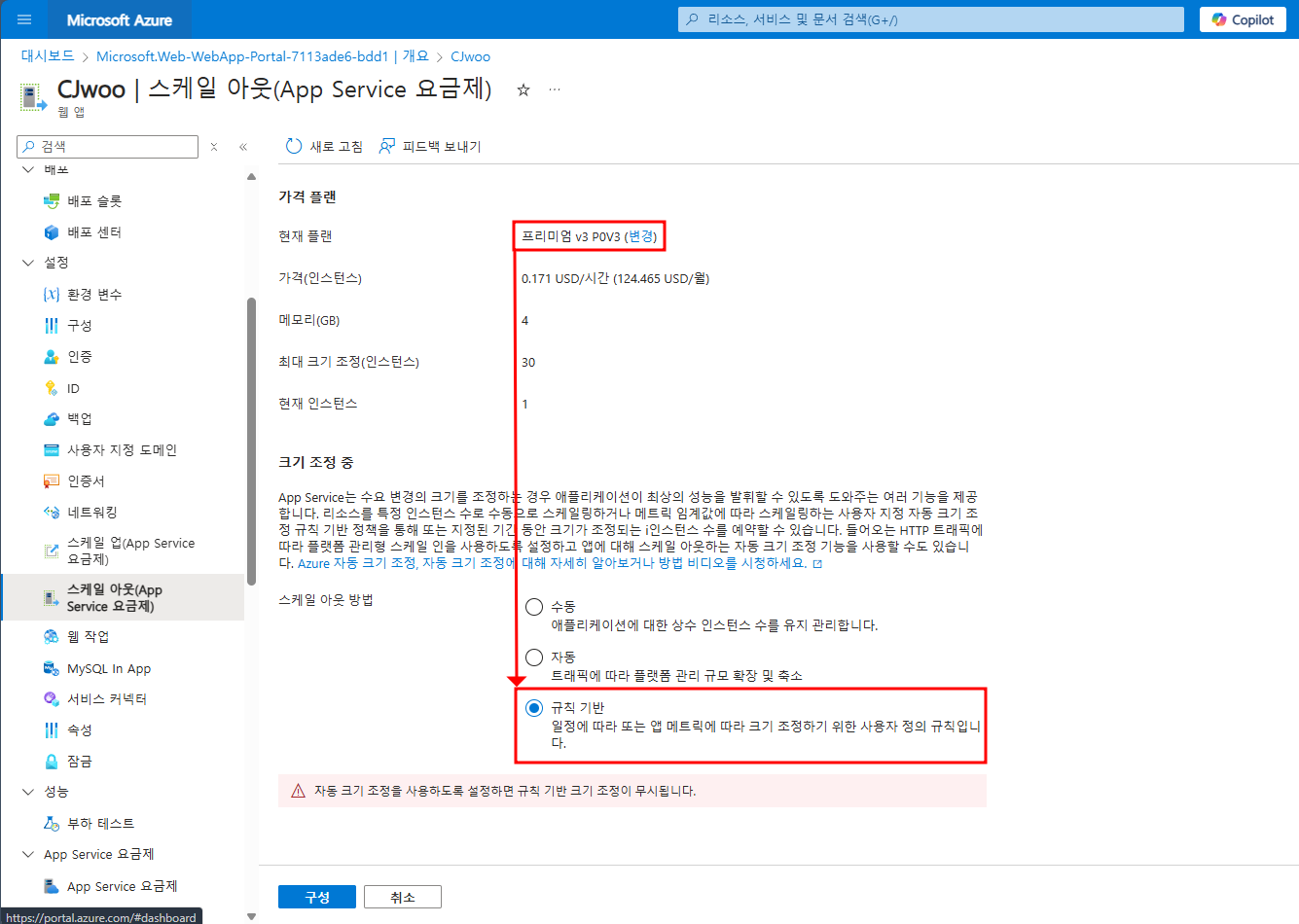This screenshot has height=924, width=1299.
Task: Click the 취소 button
Action: [x=403, y=897]
